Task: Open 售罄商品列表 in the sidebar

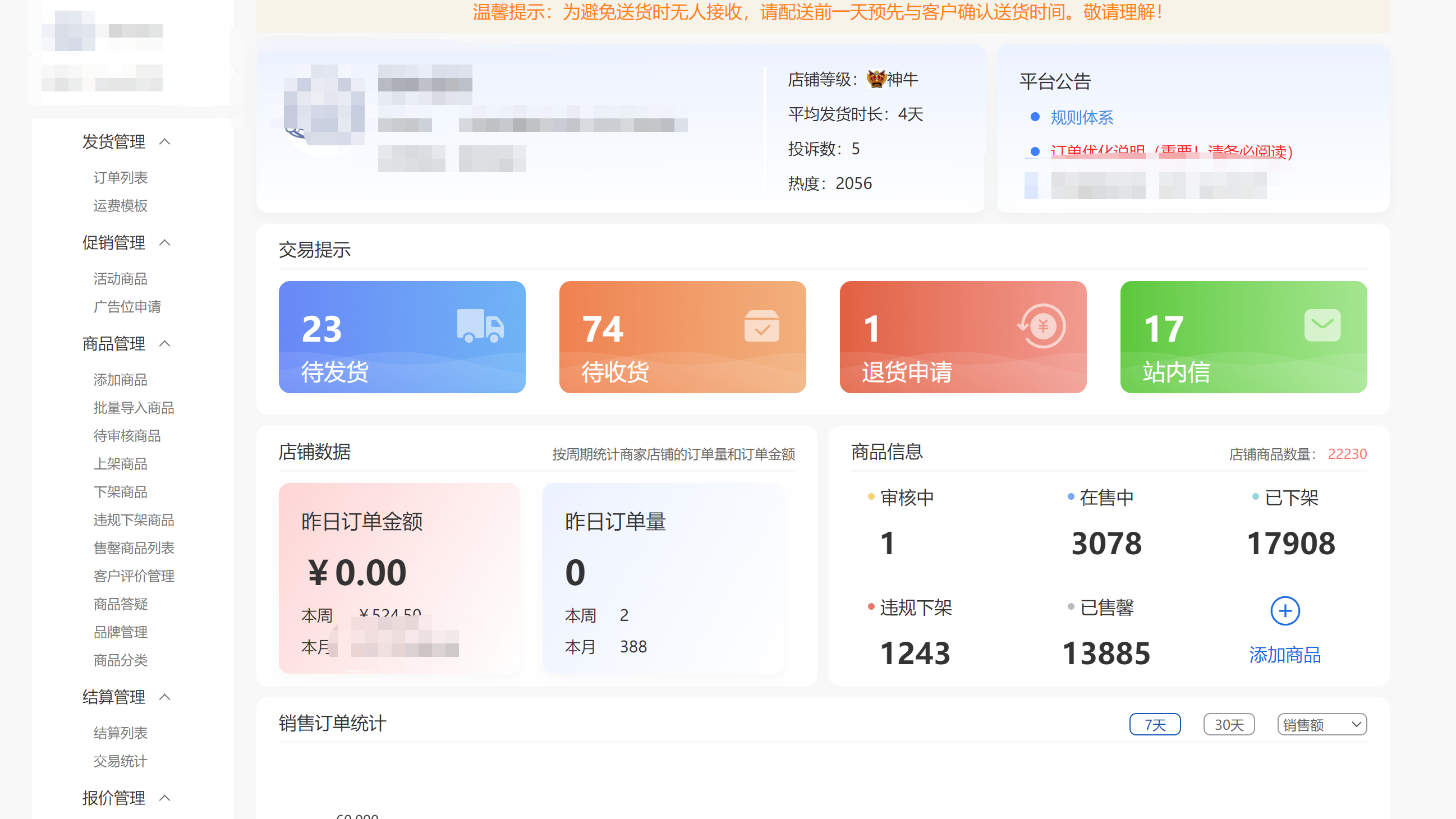Action: pos(134,548)
